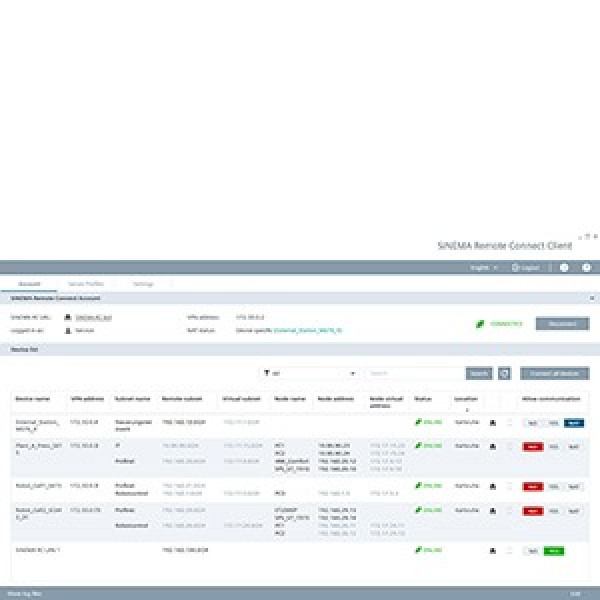Screen dimensions: 600x600
Task: Click the Status column header
Action: [x=423, y=399]
